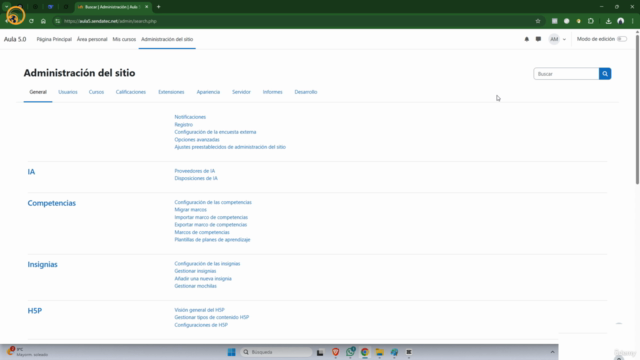640x360 pixels.
Task: Switch to the Servidor tab
Action: pos(241,92)
